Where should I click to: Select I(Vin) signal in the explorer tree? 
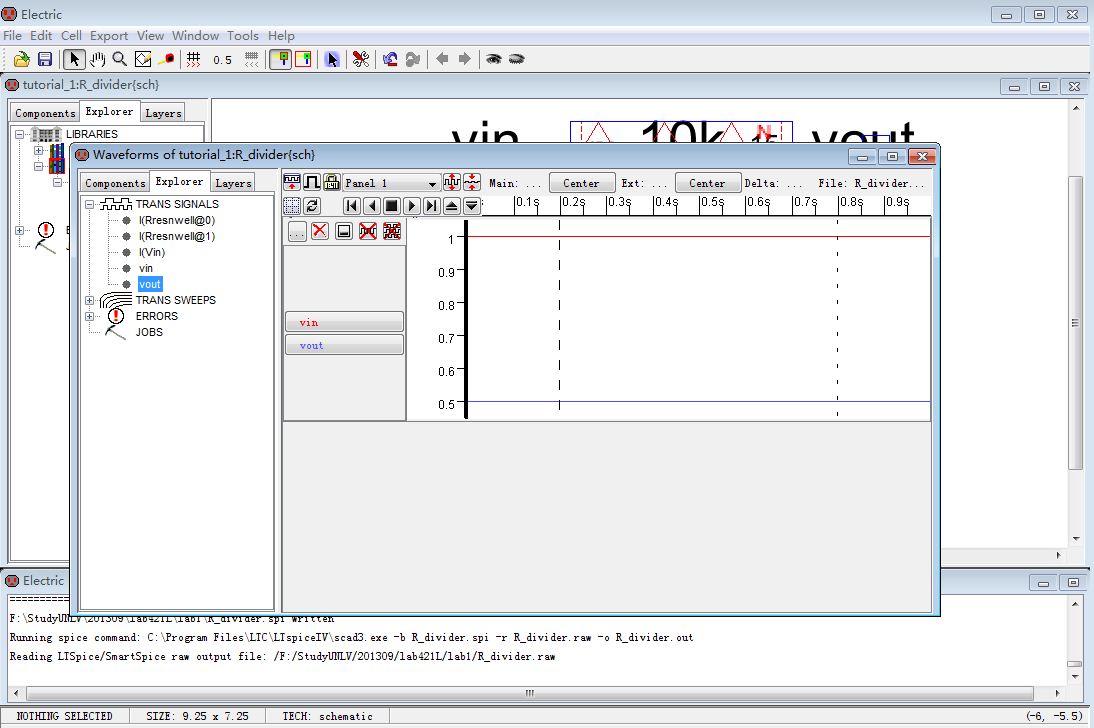(152, 252)
